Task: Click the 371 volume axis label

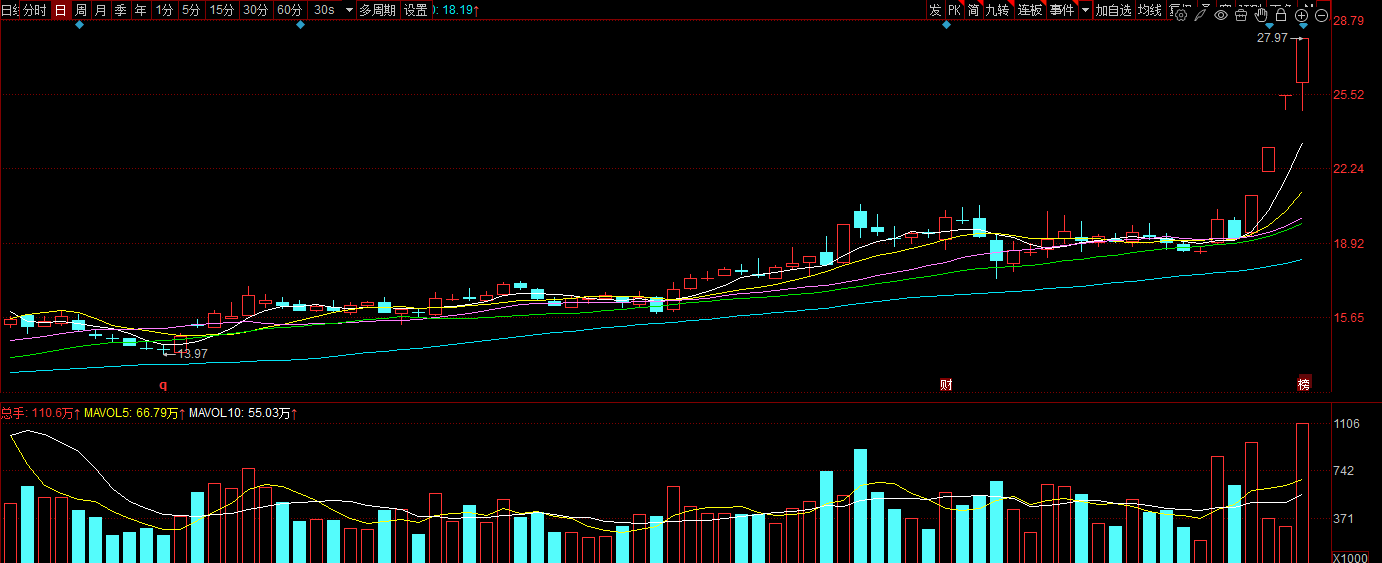Action: pyautogui.click(x=1343, y=518)
